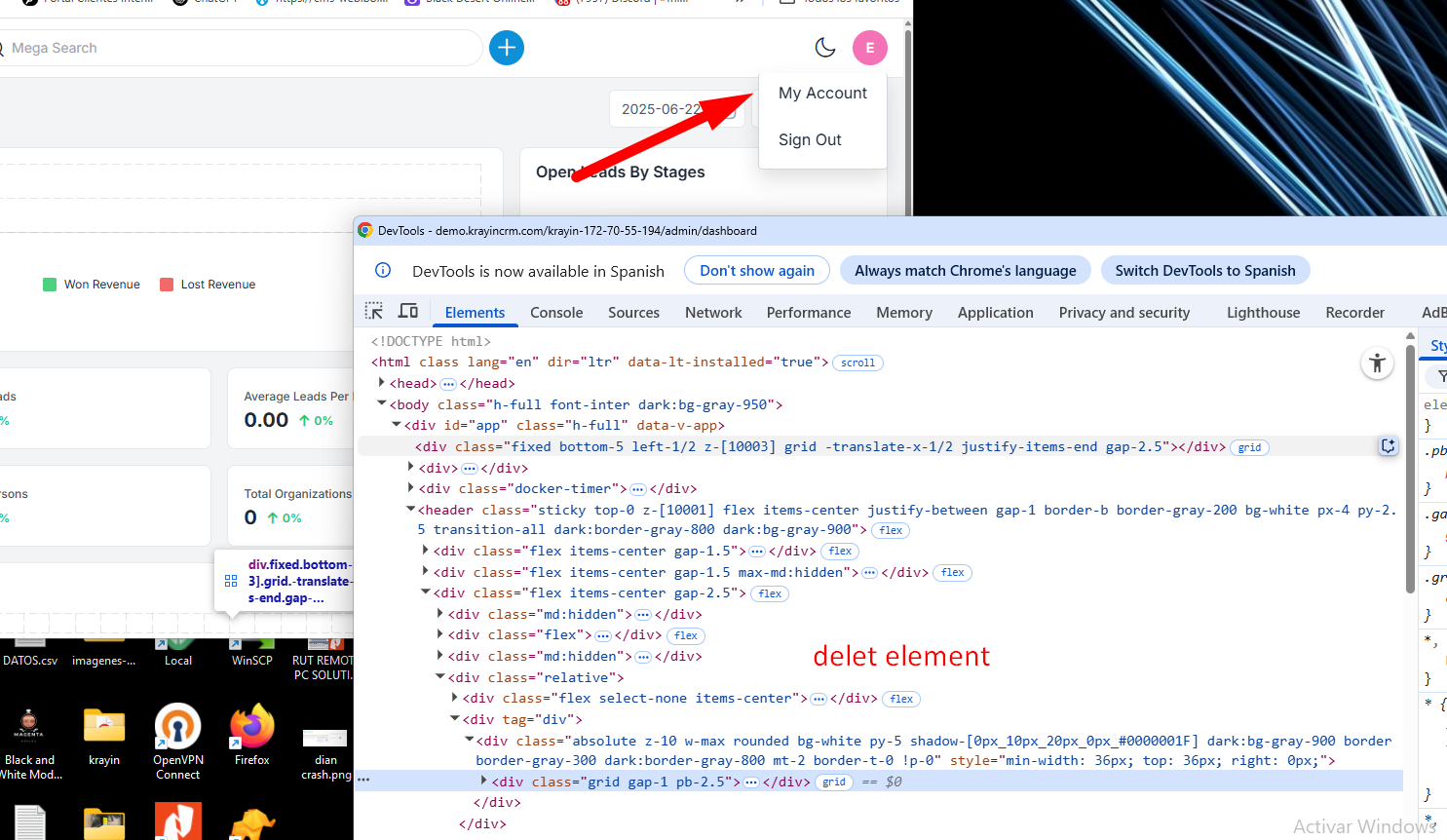Open the Network tab
This screenshot has width=1447, height=840.
tap(713, 313)
